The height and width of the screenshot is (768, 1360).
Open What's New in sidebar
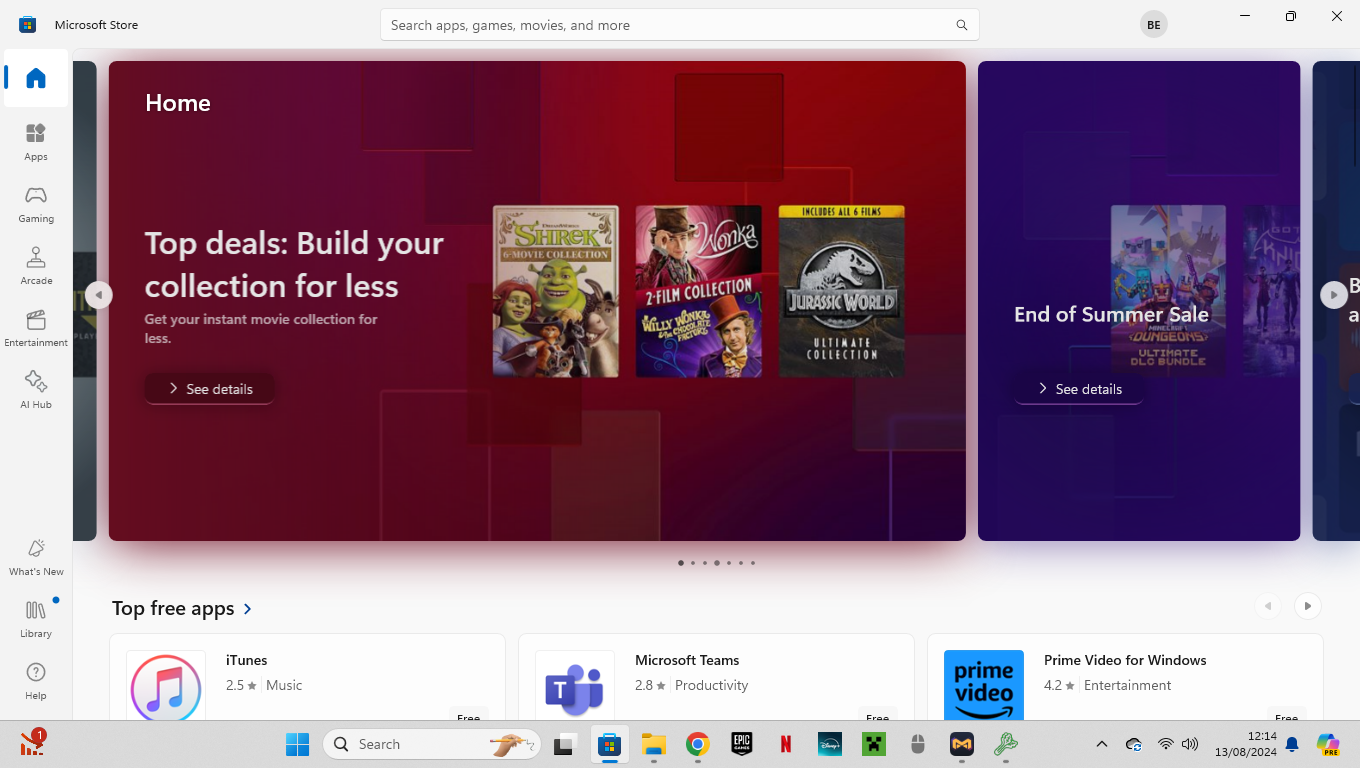pos(36,557)
